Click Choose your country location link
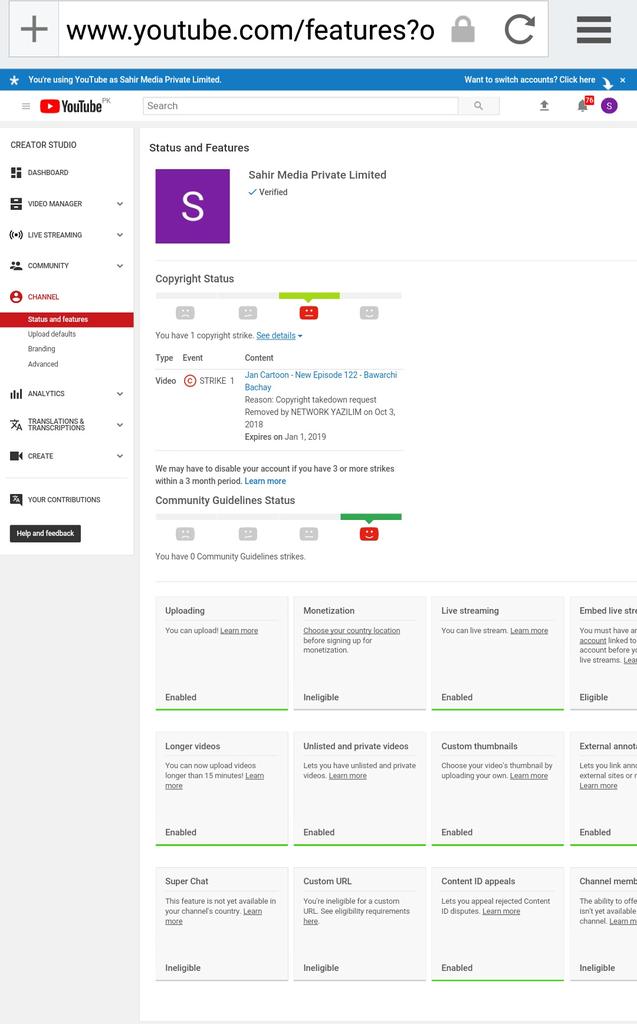The height and width of the screenshot is (1024, 637). pos(351,631)
